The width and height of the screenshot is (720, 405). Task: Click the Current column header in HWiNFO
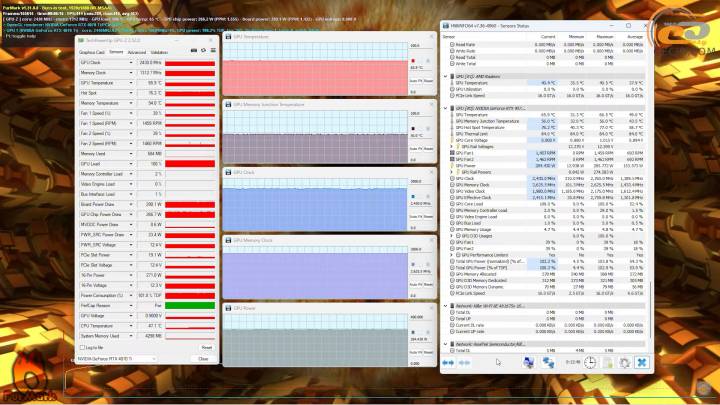pos(548,37)
